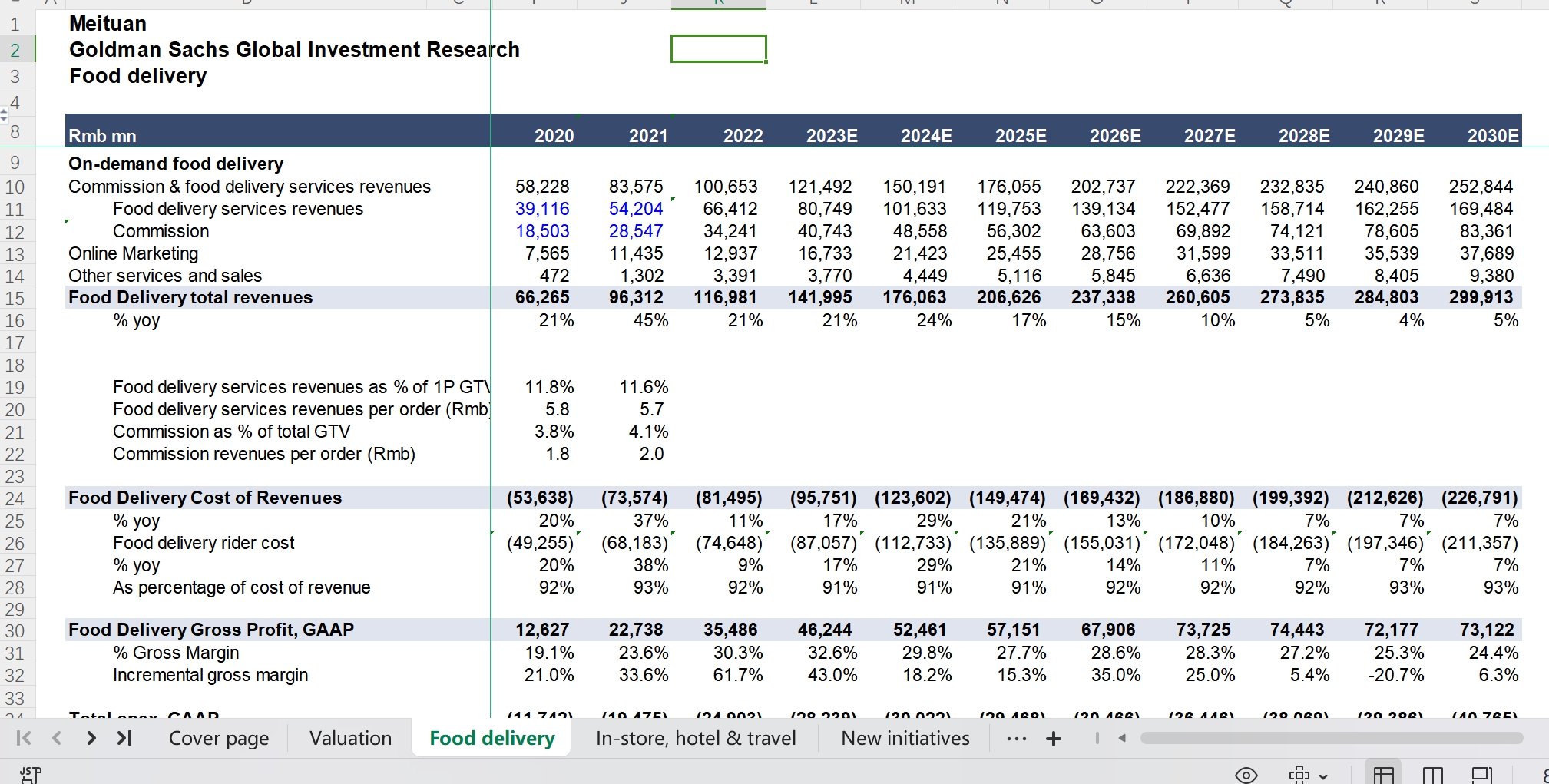1549x784 pixels.
Task: Click 'Food Delivery Gross Profit, GAAP' label
Action: click(211, 630)
